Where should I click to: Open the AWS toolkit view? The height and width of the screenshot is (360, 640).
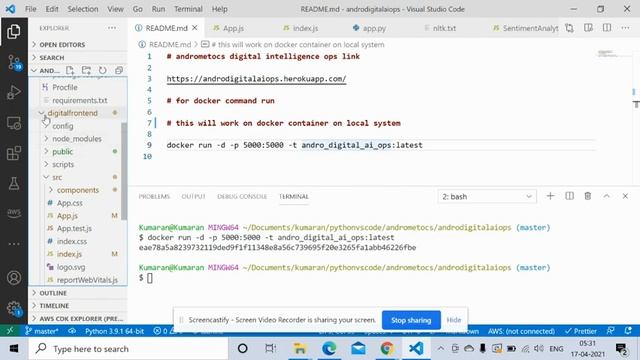[14, 213]
